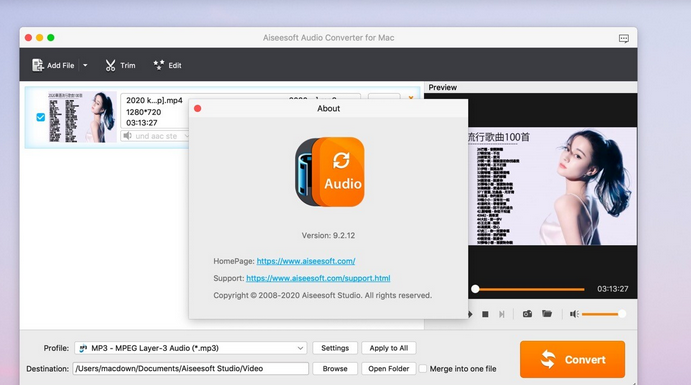Take a snapshot with the camera icon
691x385 pixels.
527,314
